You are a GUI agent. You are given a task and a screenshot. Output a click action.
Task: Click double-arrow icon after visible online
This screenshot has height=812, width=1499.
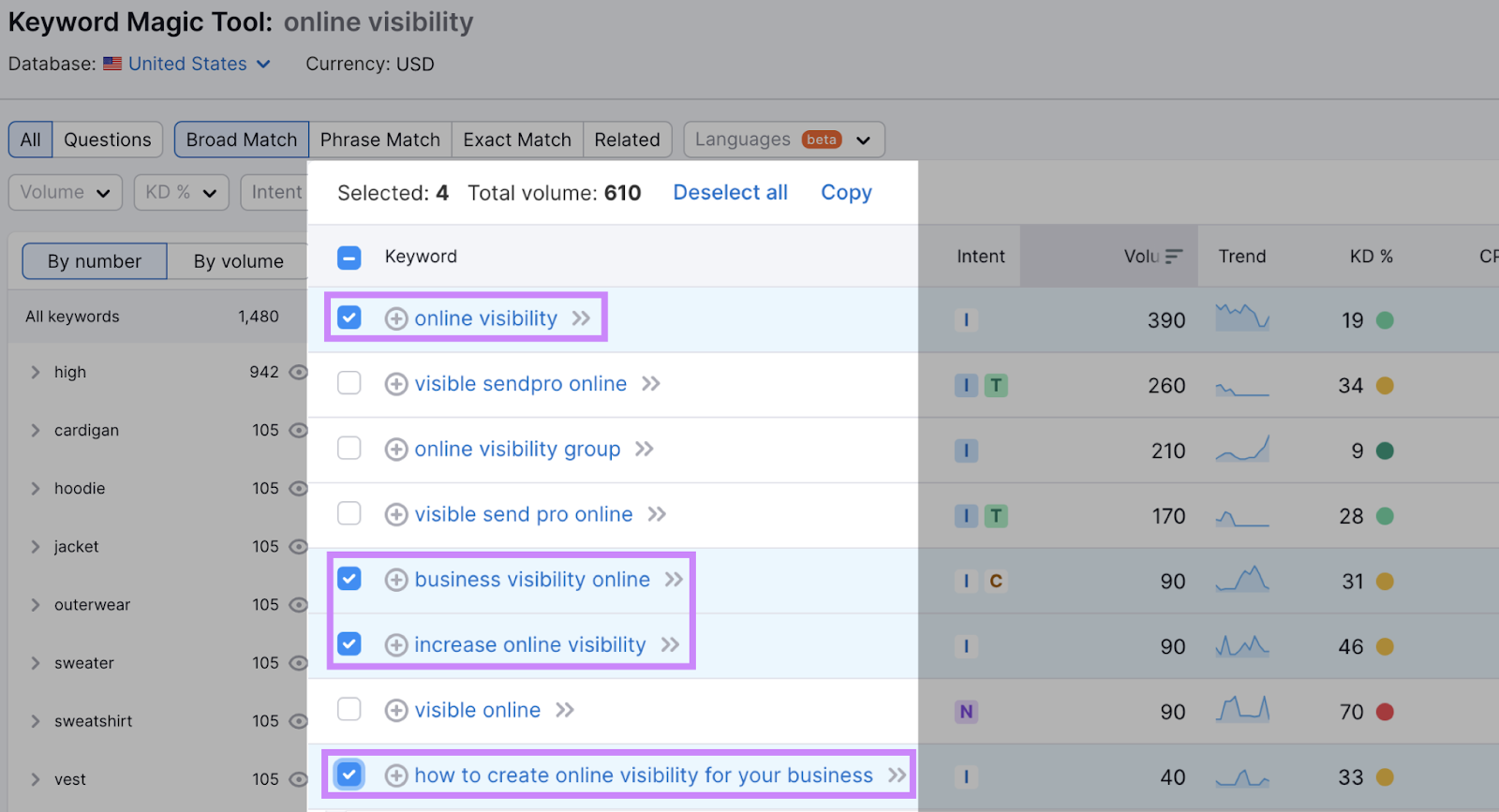coord(564,710)
